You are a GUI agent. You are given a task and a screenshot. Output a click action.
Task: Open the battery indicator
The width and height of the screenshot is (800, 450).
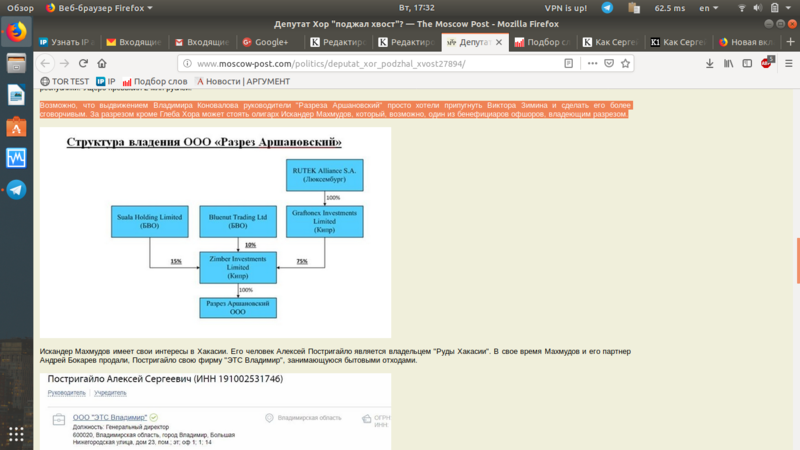774,8
